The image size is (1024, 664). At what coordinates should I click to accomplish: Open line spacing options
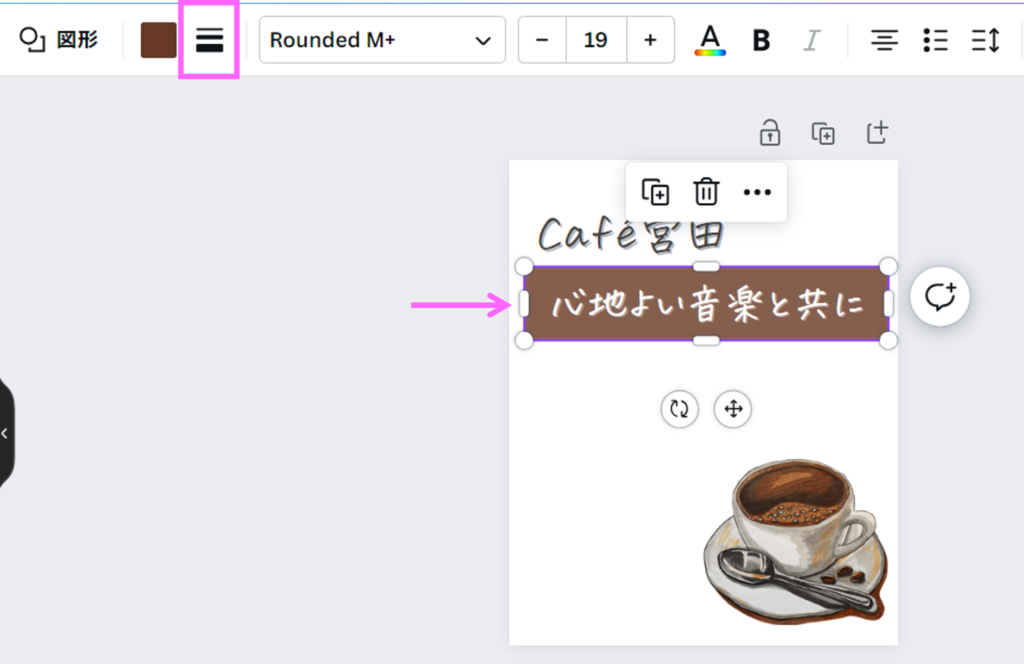[x=985, y=40]
